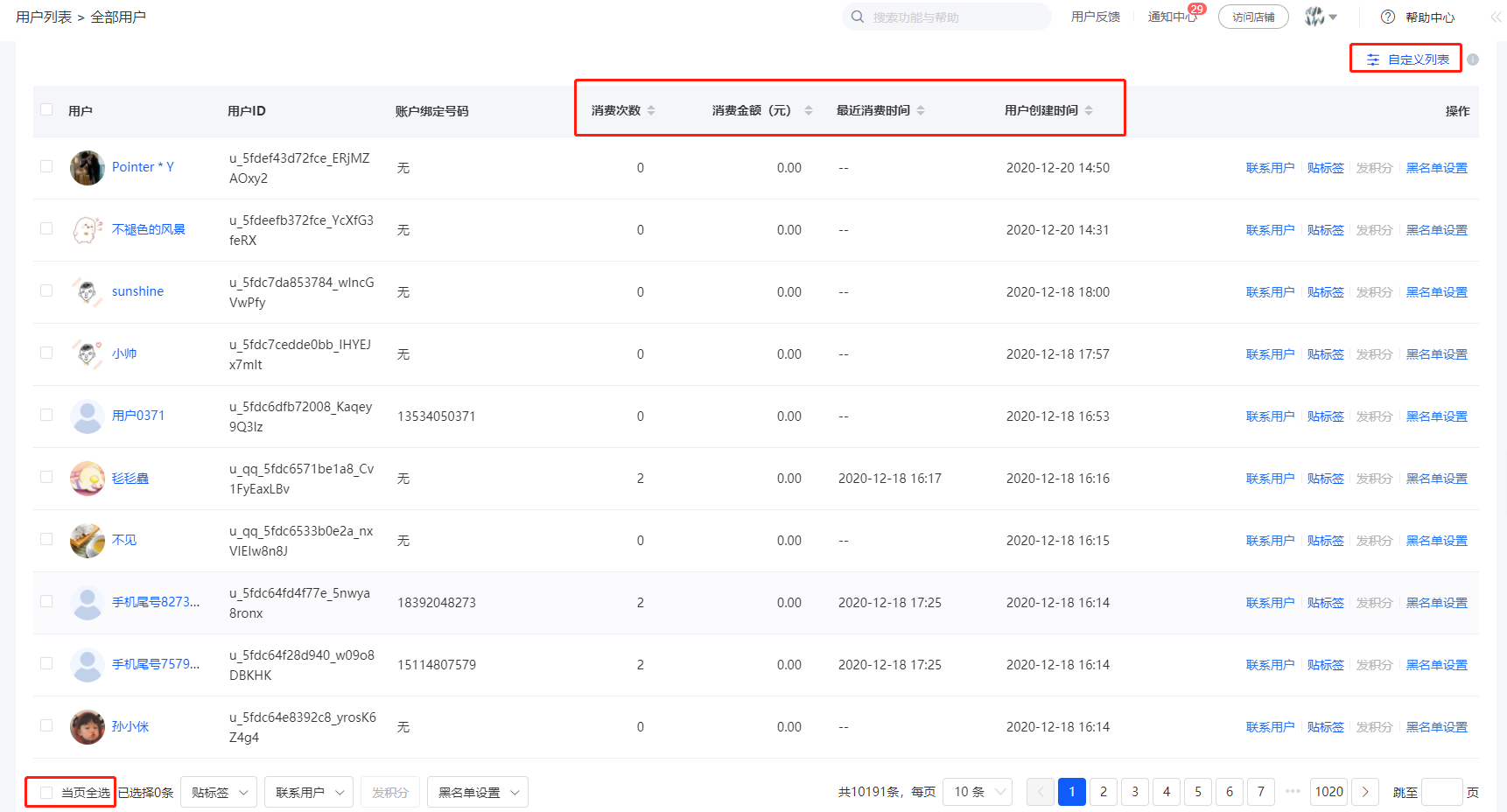Expand the bulk 黑名单设置 dropdown

478,792
